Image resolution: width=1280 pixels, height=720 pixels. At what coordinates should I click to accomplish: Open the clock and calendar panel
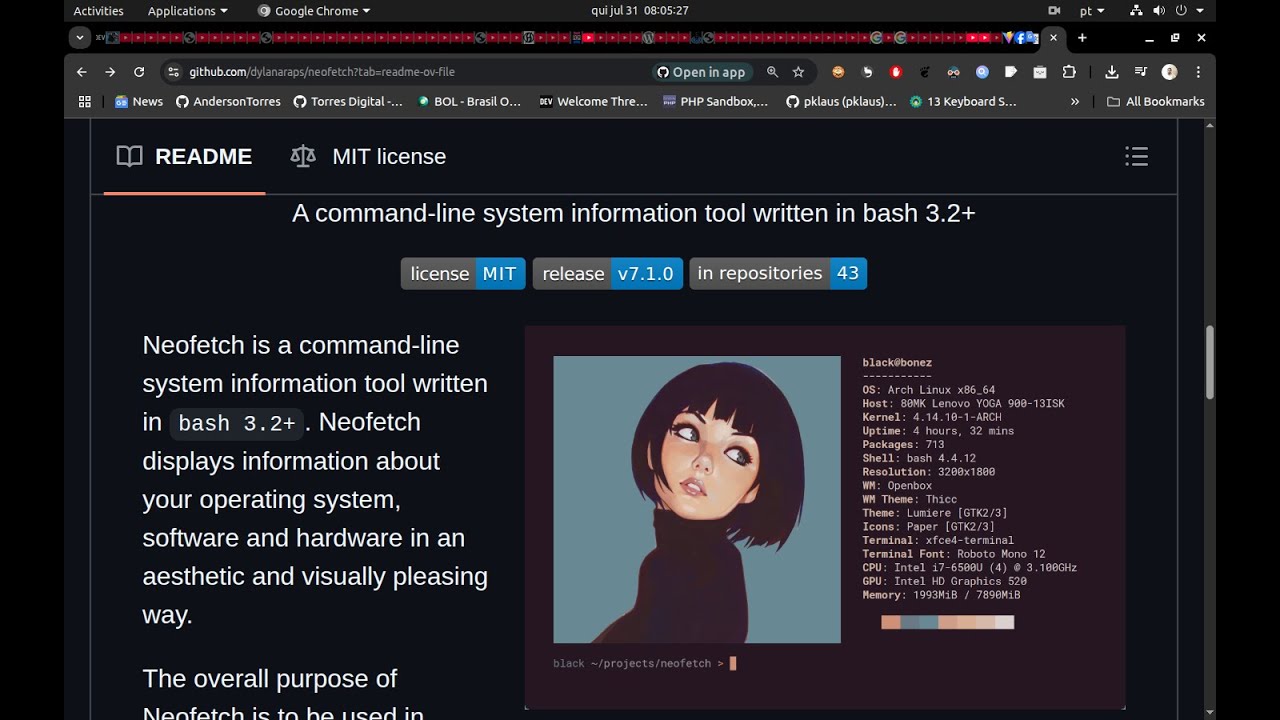click(640, 11)
